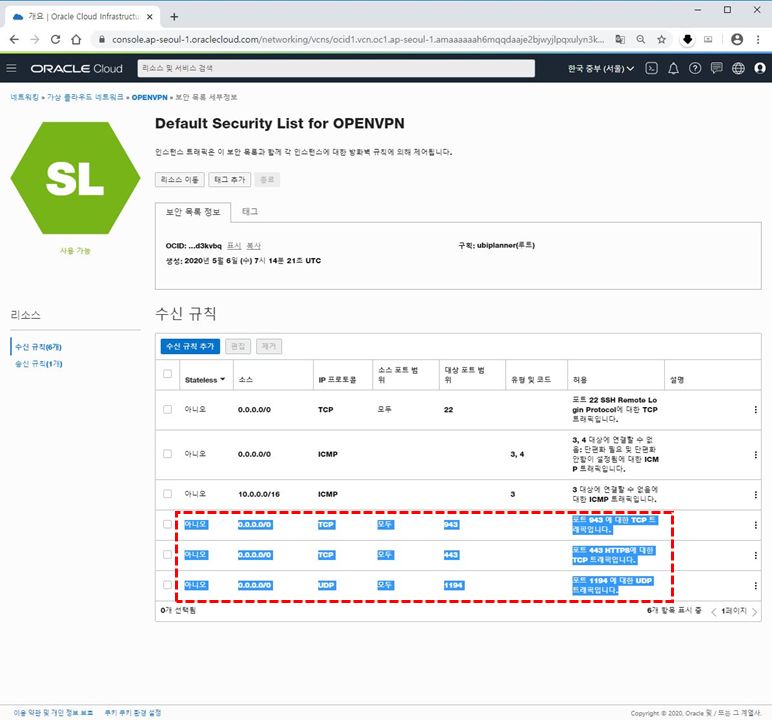Image resolution: width=772 pixels, height=720 pixels.
Task: Reload the page
Action: 55,39
